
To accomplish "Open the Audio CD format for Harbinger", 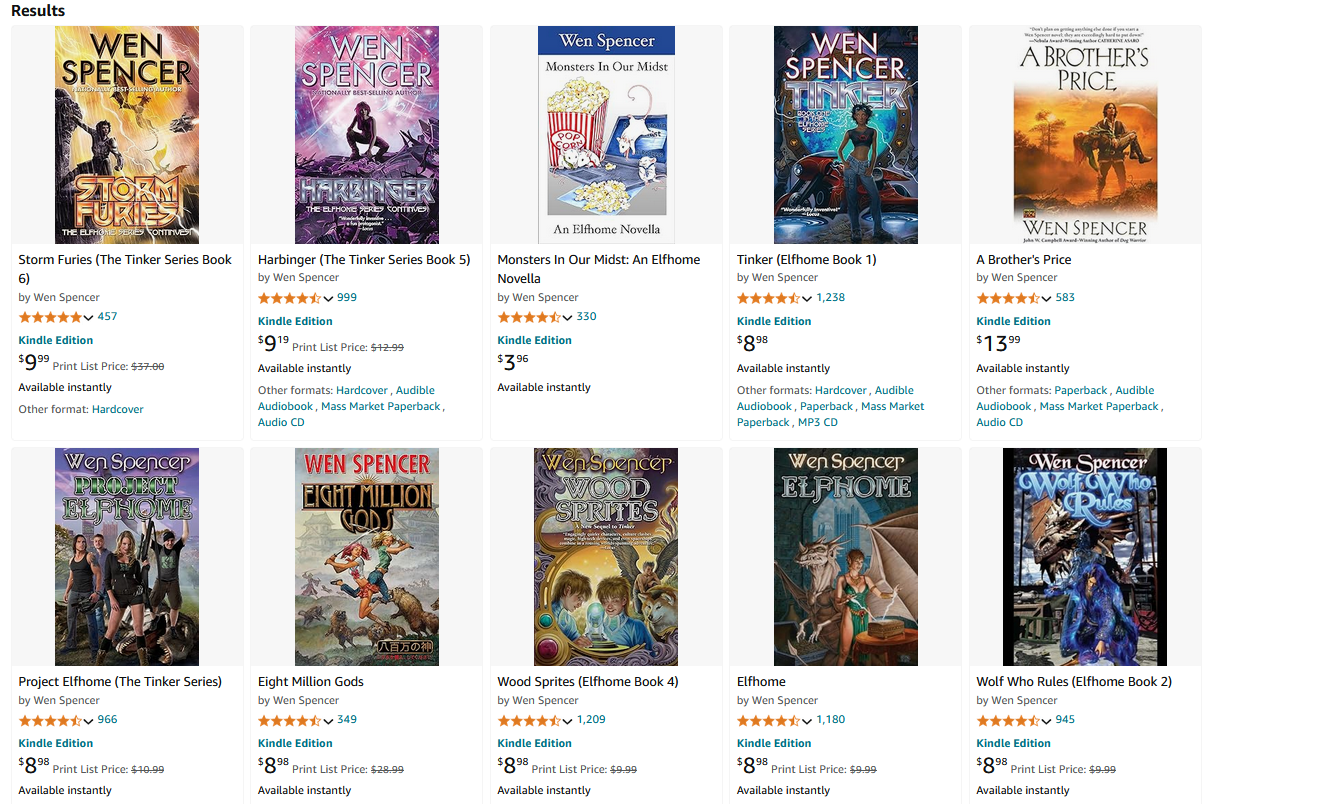I will click(281, 423).
